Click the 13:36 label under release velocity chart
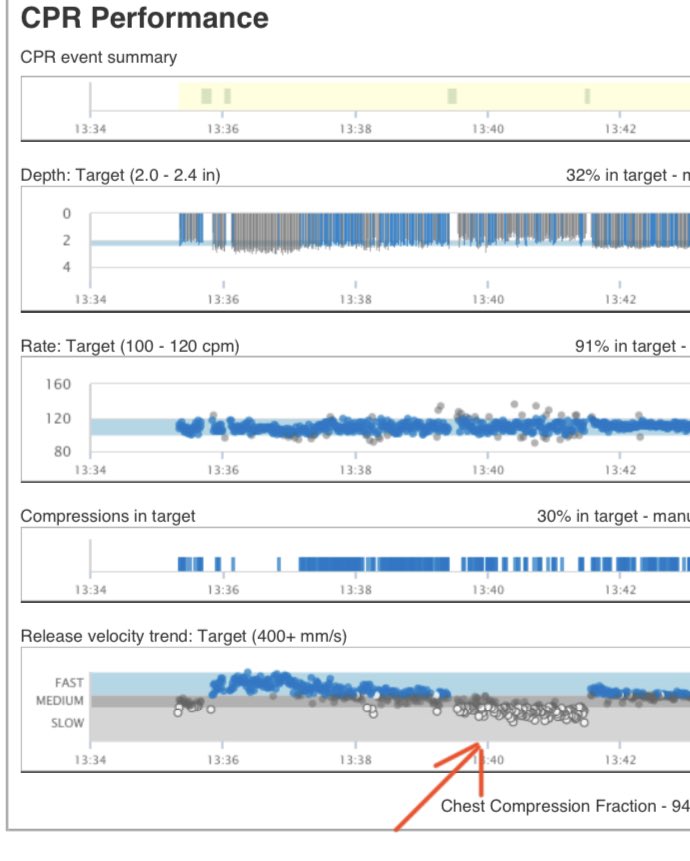 (223, 761)
